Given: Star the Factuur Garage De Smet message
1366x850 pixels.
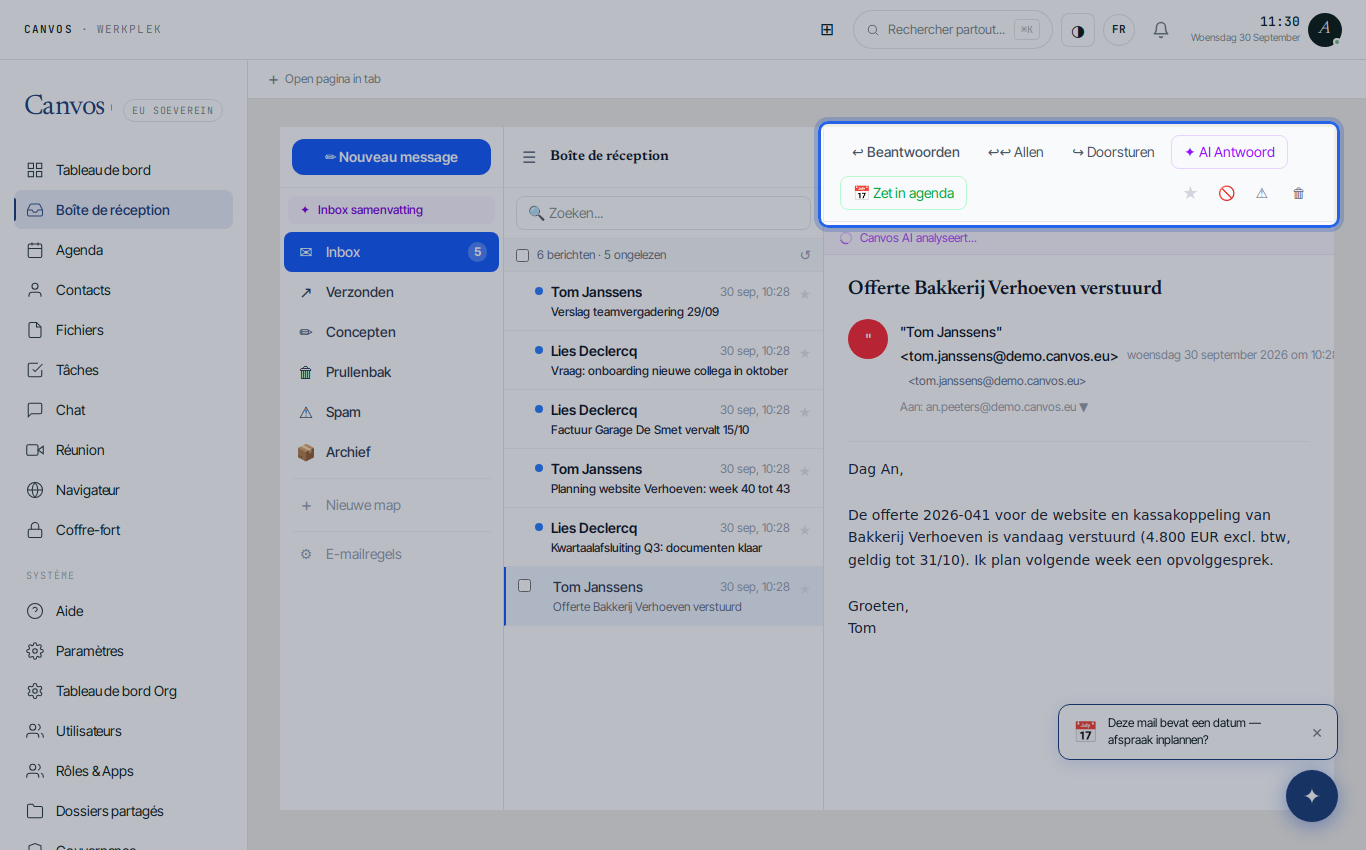Looking at the screenshot, I should [805, 411].
